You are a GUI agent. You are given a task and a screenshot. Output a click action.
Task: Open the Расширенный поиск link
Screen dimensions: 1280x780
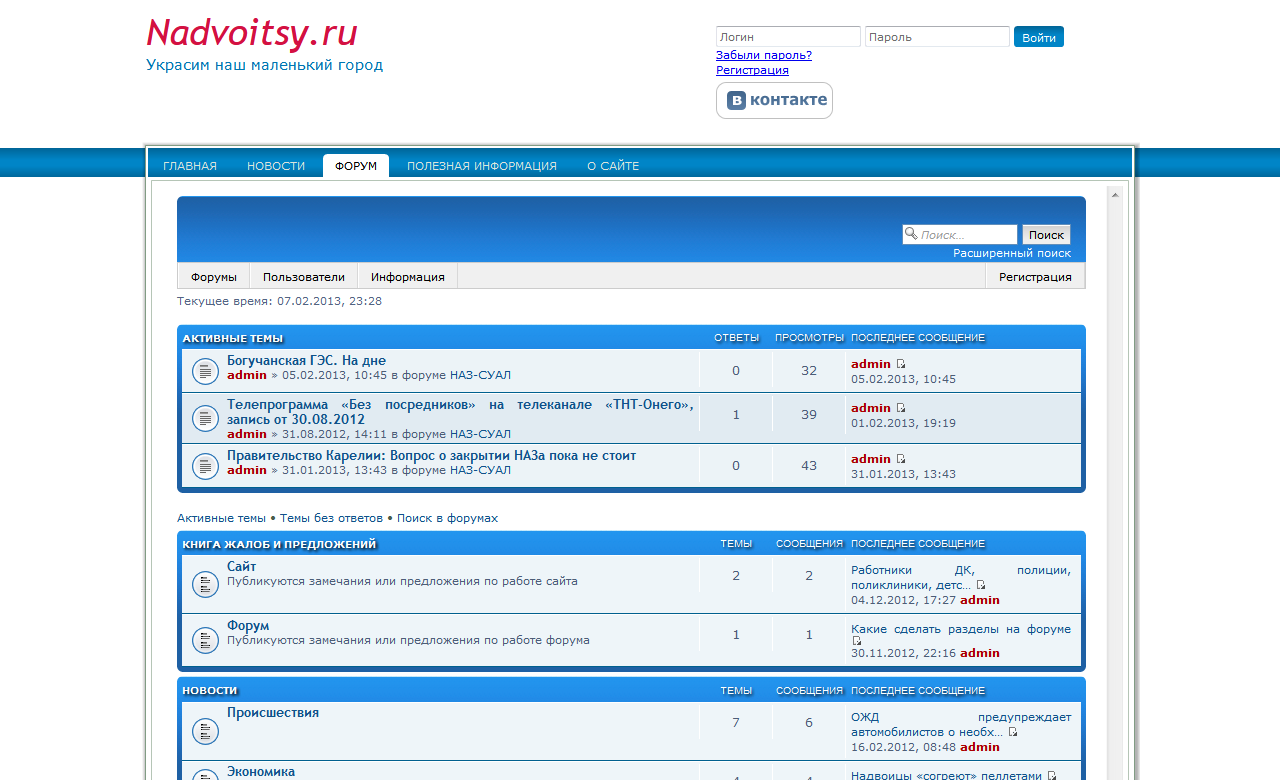pos(1011,253)
